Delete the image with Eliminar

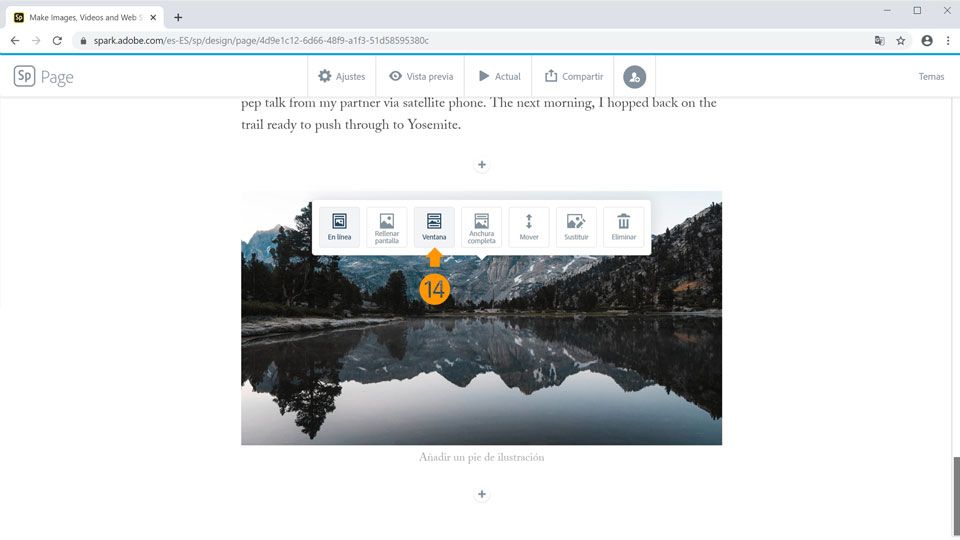point(623,227)
